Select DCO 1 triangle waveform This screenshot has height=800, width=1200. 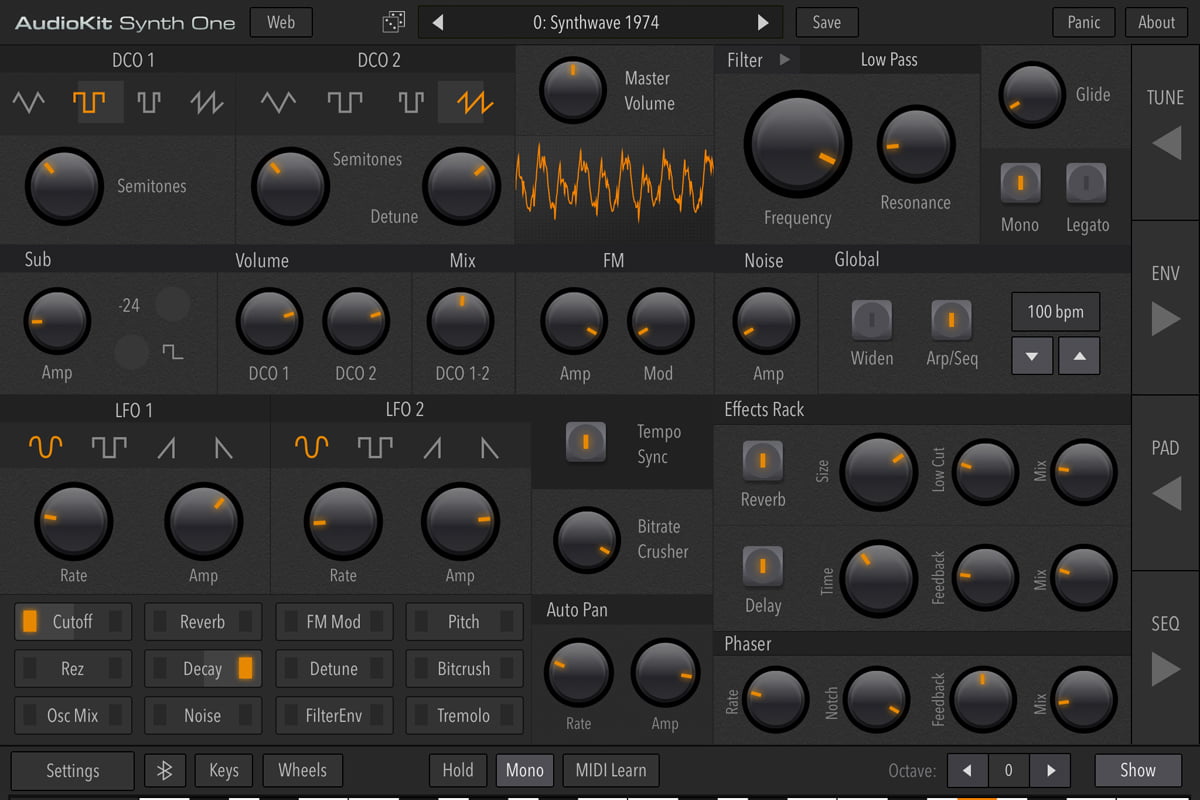(x=28, y=102)
